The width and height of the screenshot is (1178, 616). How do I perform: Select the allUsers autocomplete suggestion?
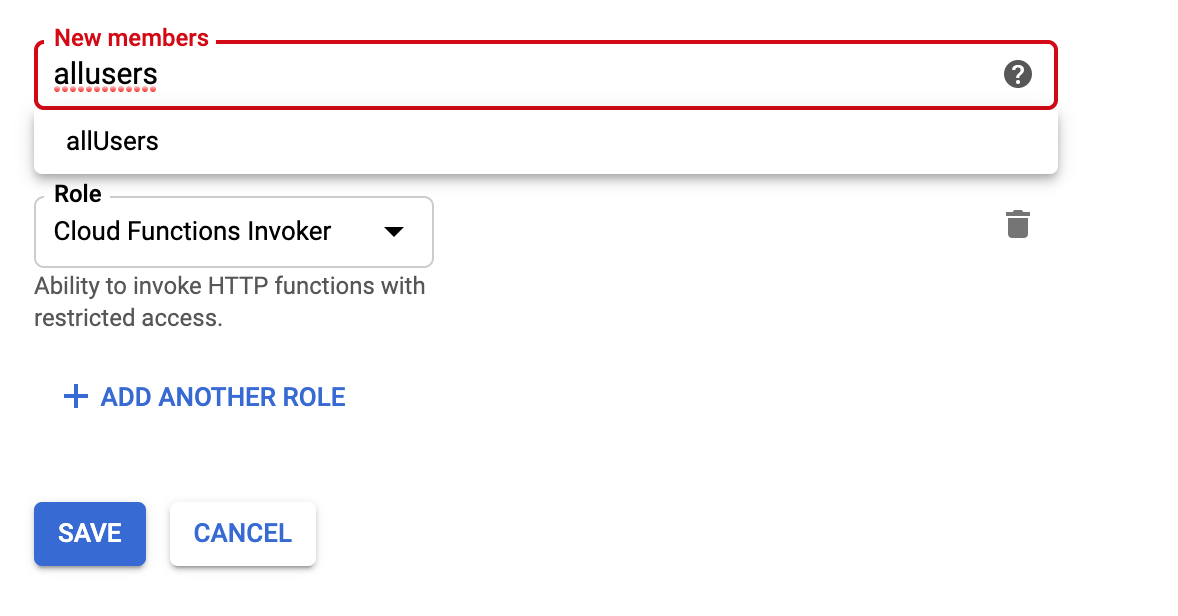(112, 141)
